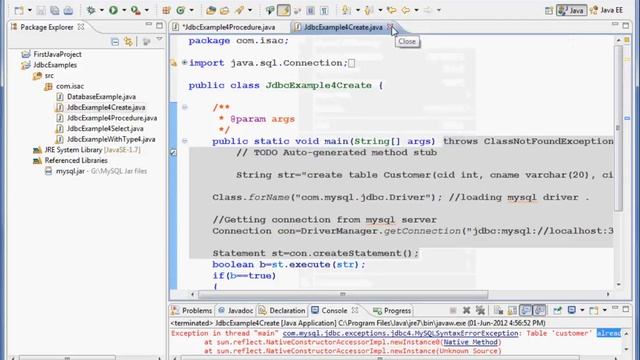This screenshot has width=640, height=360.
Task: Open the Back history dropdown arrow
Action: point(416,10)
